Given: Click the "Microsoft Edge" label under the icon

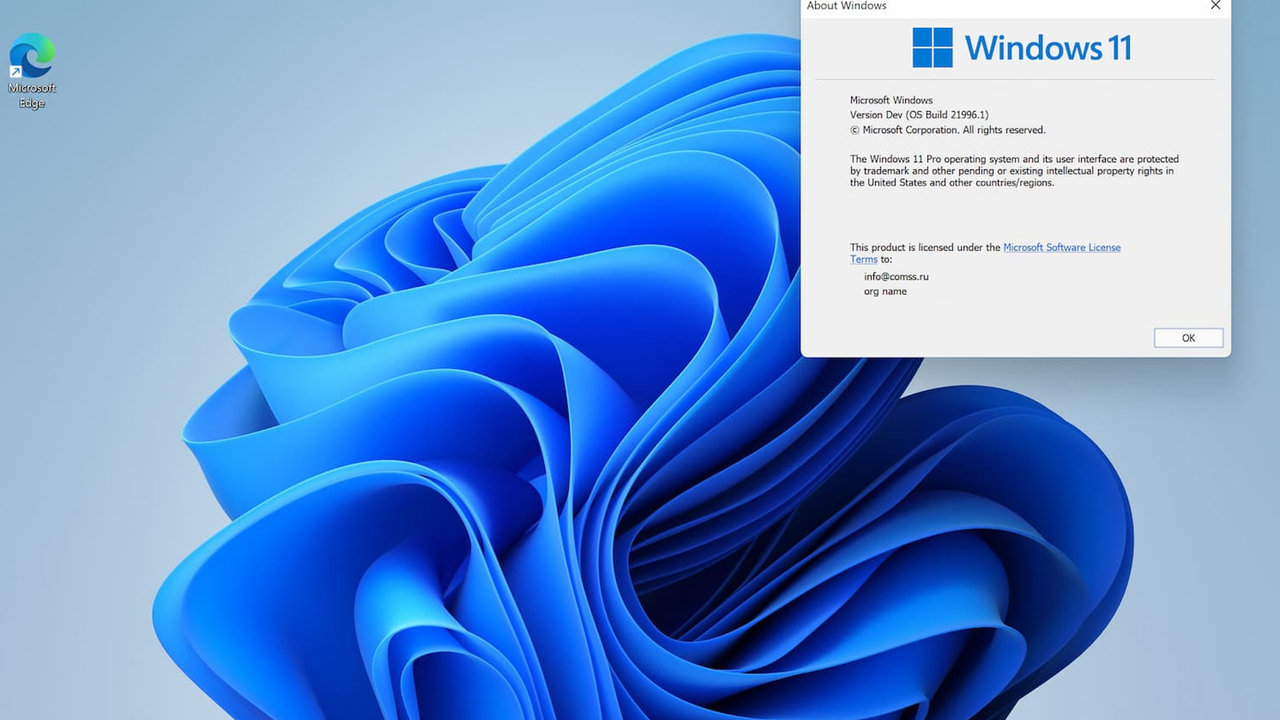Looking at the screenshot, I should [x=32, y=96].
